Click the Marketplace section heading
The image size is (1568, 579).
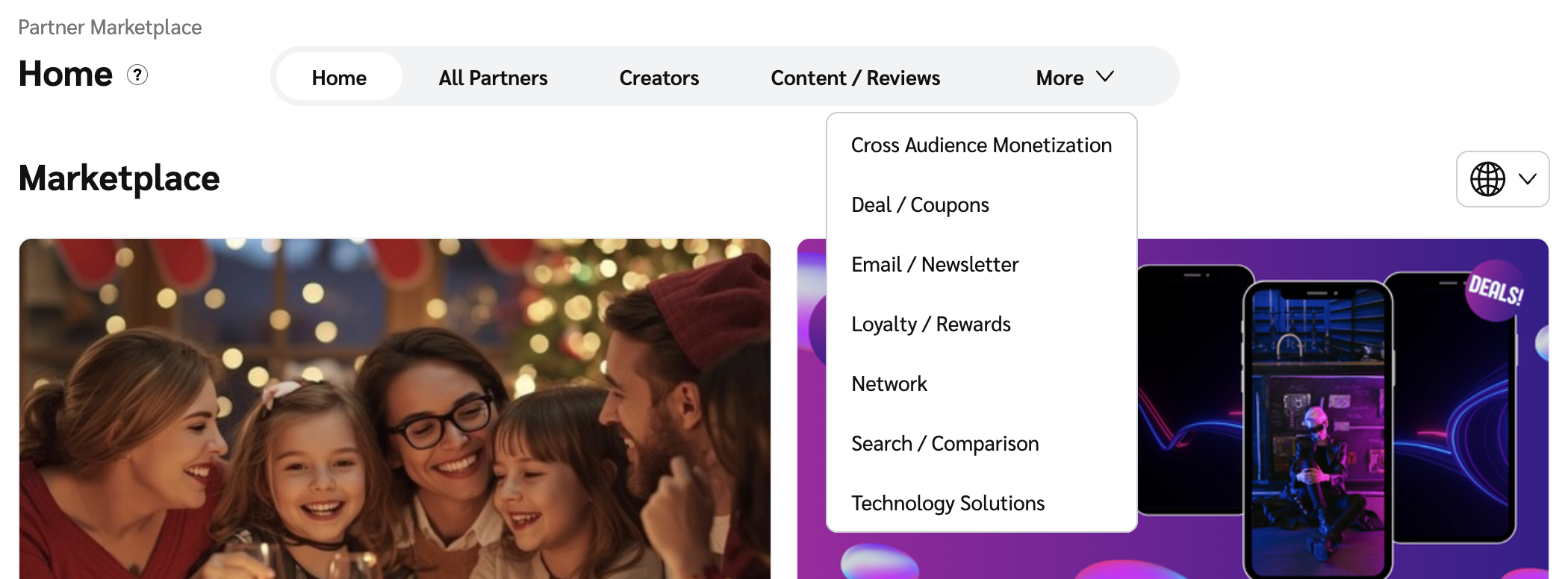119,178
